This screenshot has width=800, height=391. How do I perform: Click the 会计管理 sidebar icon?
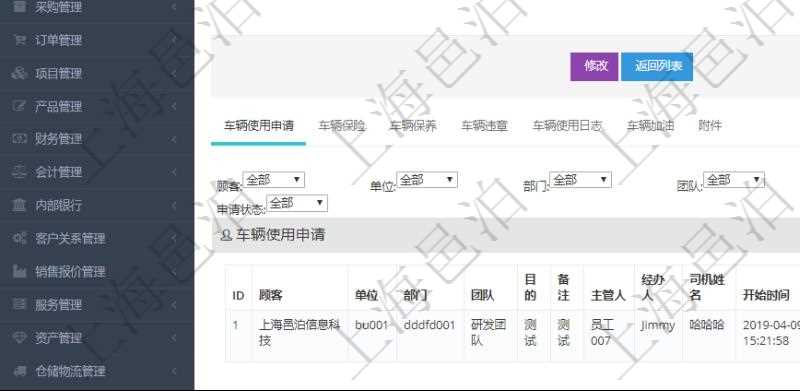[19, 172]
